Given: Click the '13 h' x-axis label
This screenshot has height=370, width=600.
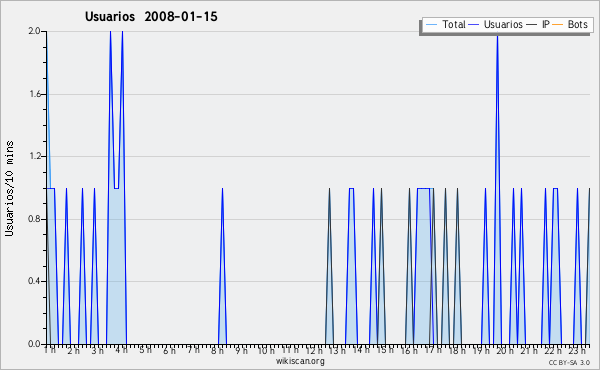Looking at the screenshot, I should pyautogui.click(x=338, y=350).
